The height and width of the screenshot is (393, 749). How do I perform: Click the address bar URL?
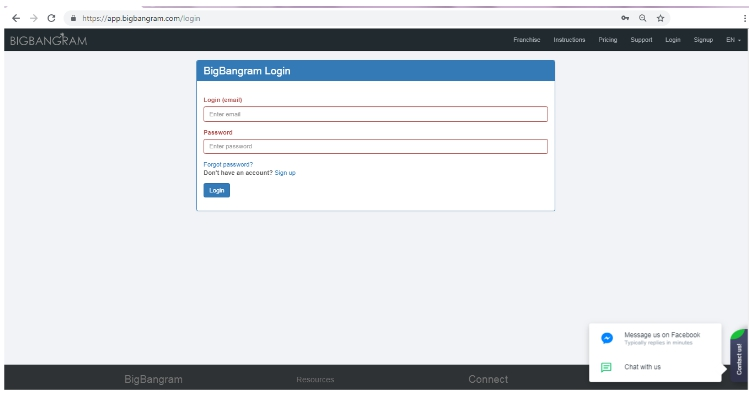(141, 18)
